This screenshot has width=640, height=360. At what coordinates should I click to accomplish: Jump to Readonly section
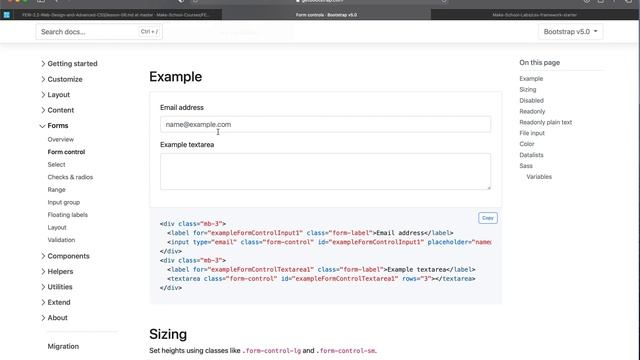point(532,111)
